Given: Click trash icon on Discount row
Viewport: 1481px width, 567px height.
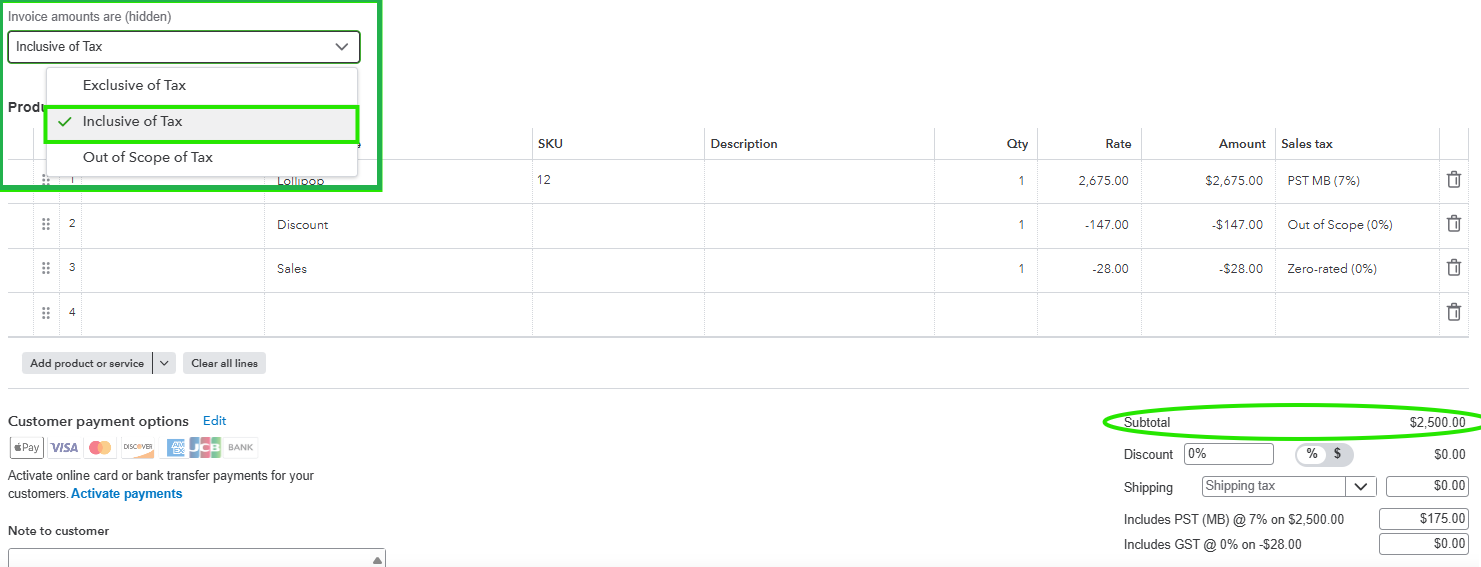Looking at the screenshot, I should (1454, 224).
